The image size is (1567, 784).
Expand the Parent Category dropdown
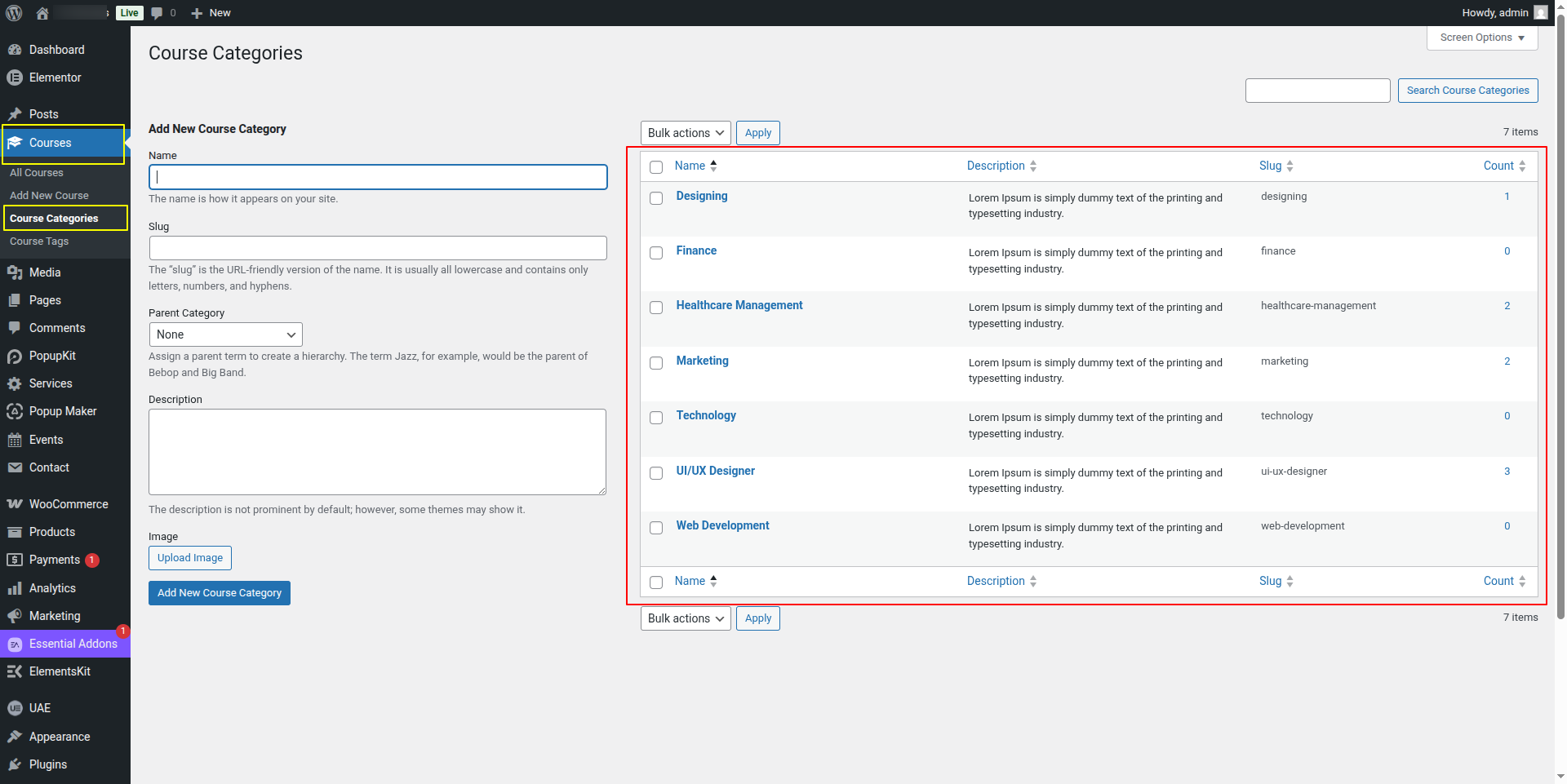tap(225, 334)
